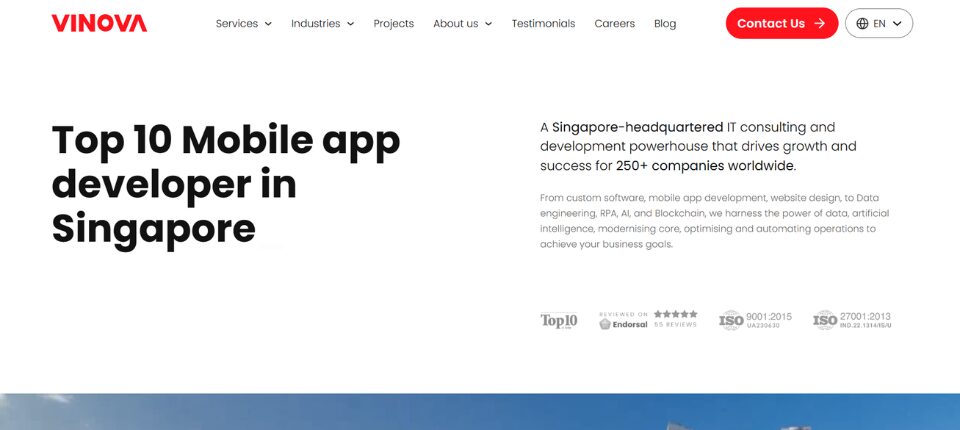The image size is (960, 430).
Task: Click the globe icon in language selector
Action: [x=863, y=23]
